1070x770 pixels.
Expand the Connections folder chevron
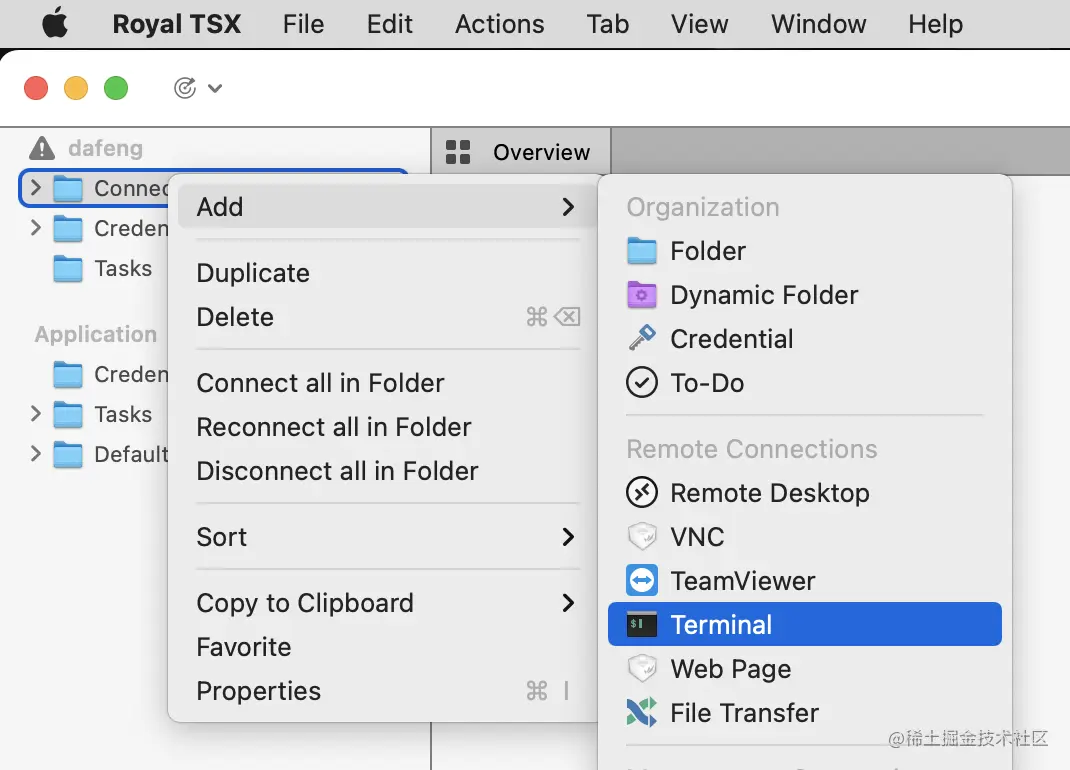pos(36,187)
